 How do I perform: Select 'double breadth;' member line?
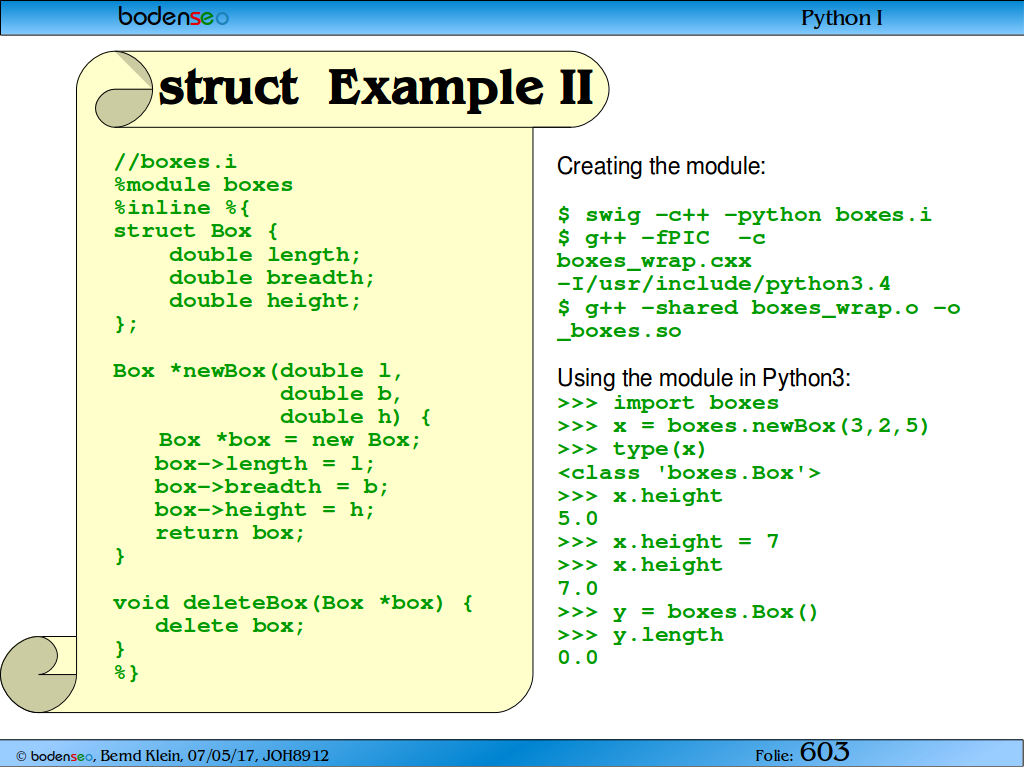(272, 278)
